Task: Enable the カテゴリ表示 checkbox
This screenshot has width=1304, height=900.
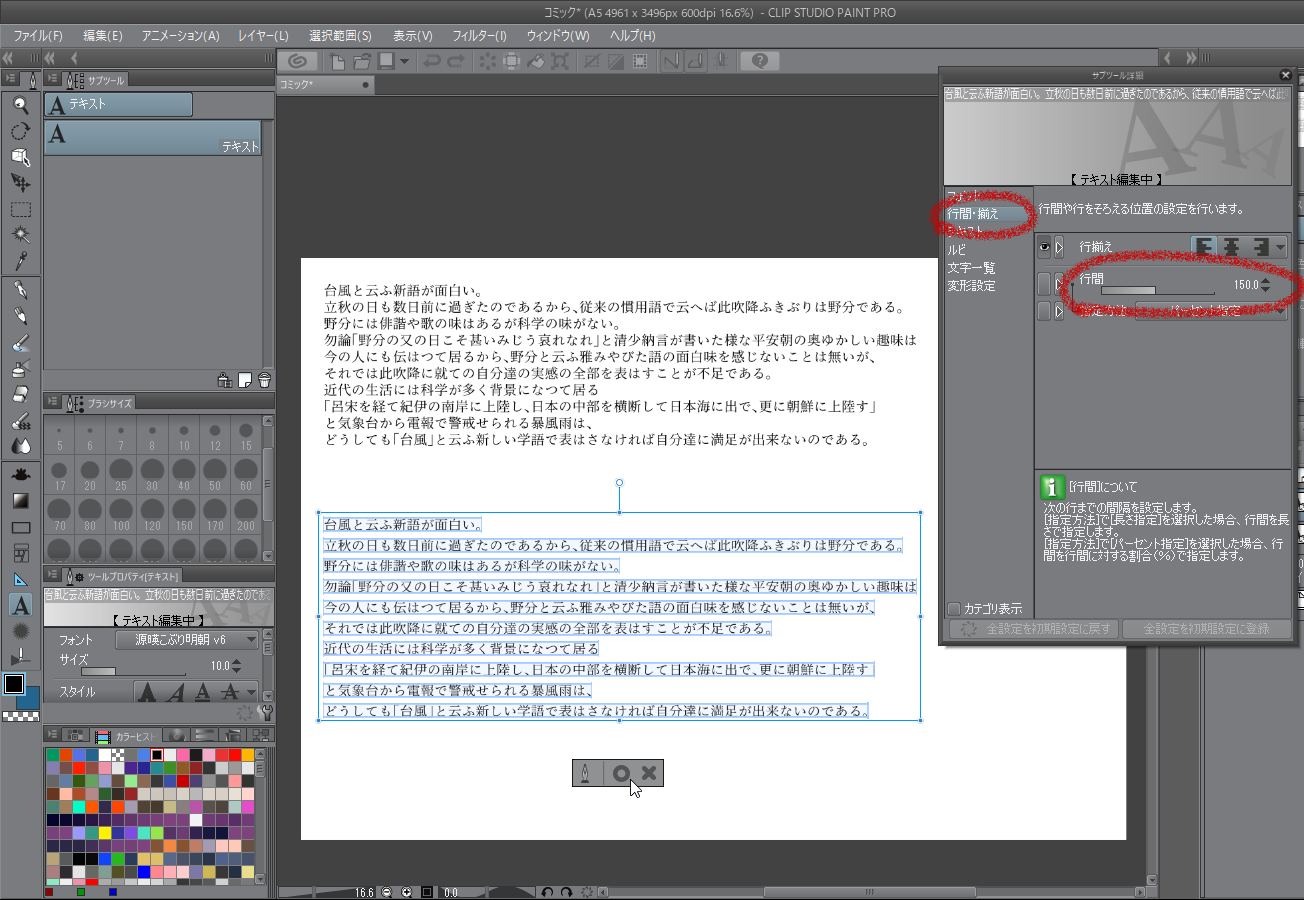Action: 954,608
